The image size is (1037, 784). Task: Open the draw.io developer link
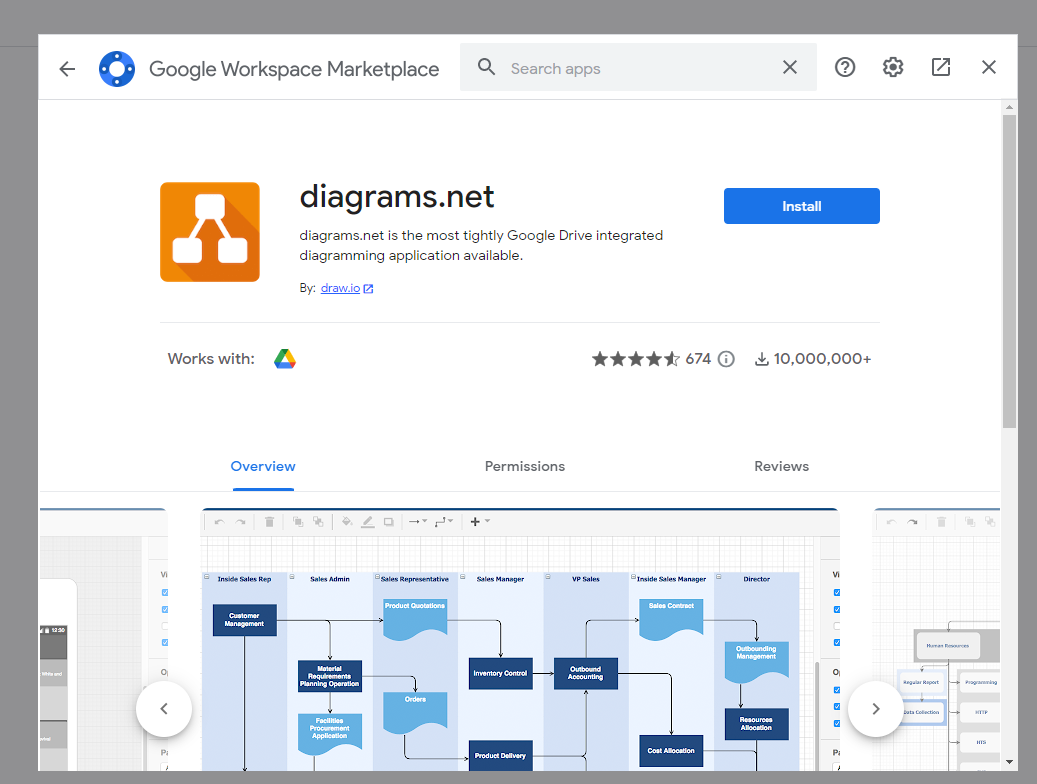pos(340,288)
